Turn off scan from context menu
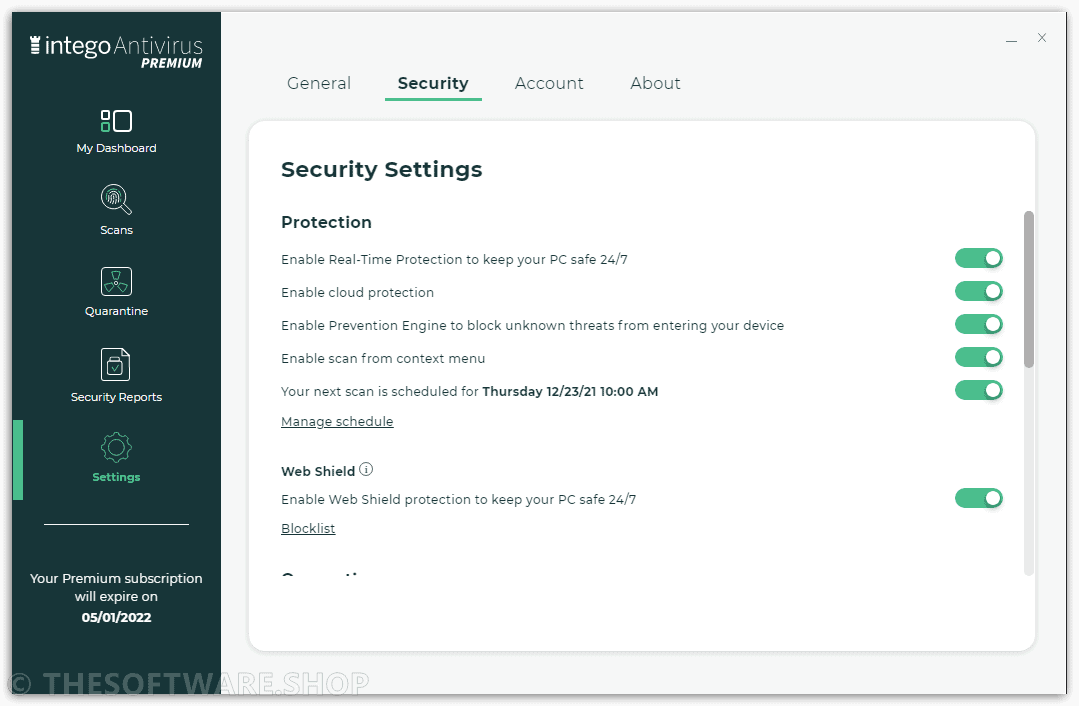This screenshot has height=706, width=1079. point(979,357)
